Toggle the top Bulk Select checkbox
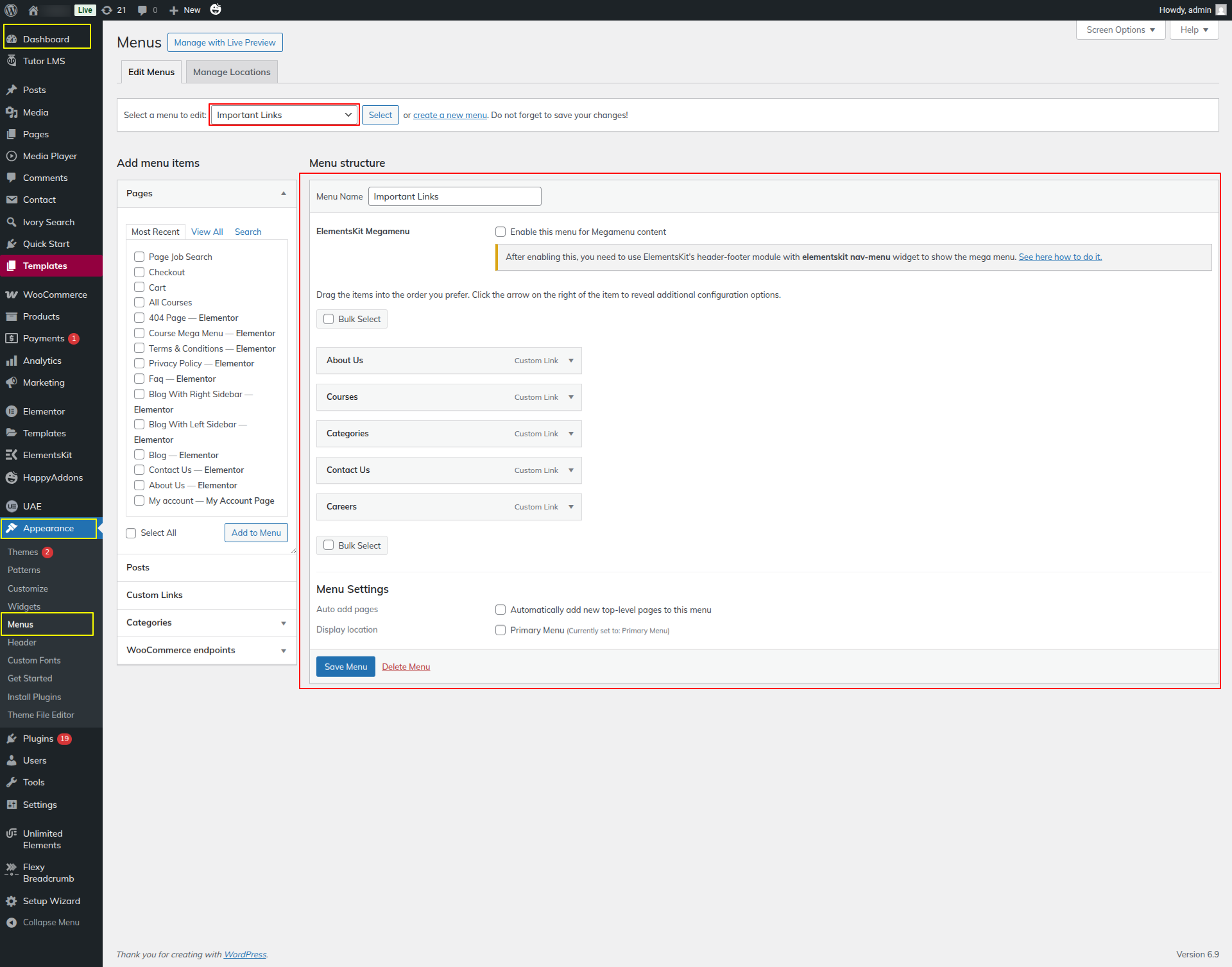 [329, 319]
